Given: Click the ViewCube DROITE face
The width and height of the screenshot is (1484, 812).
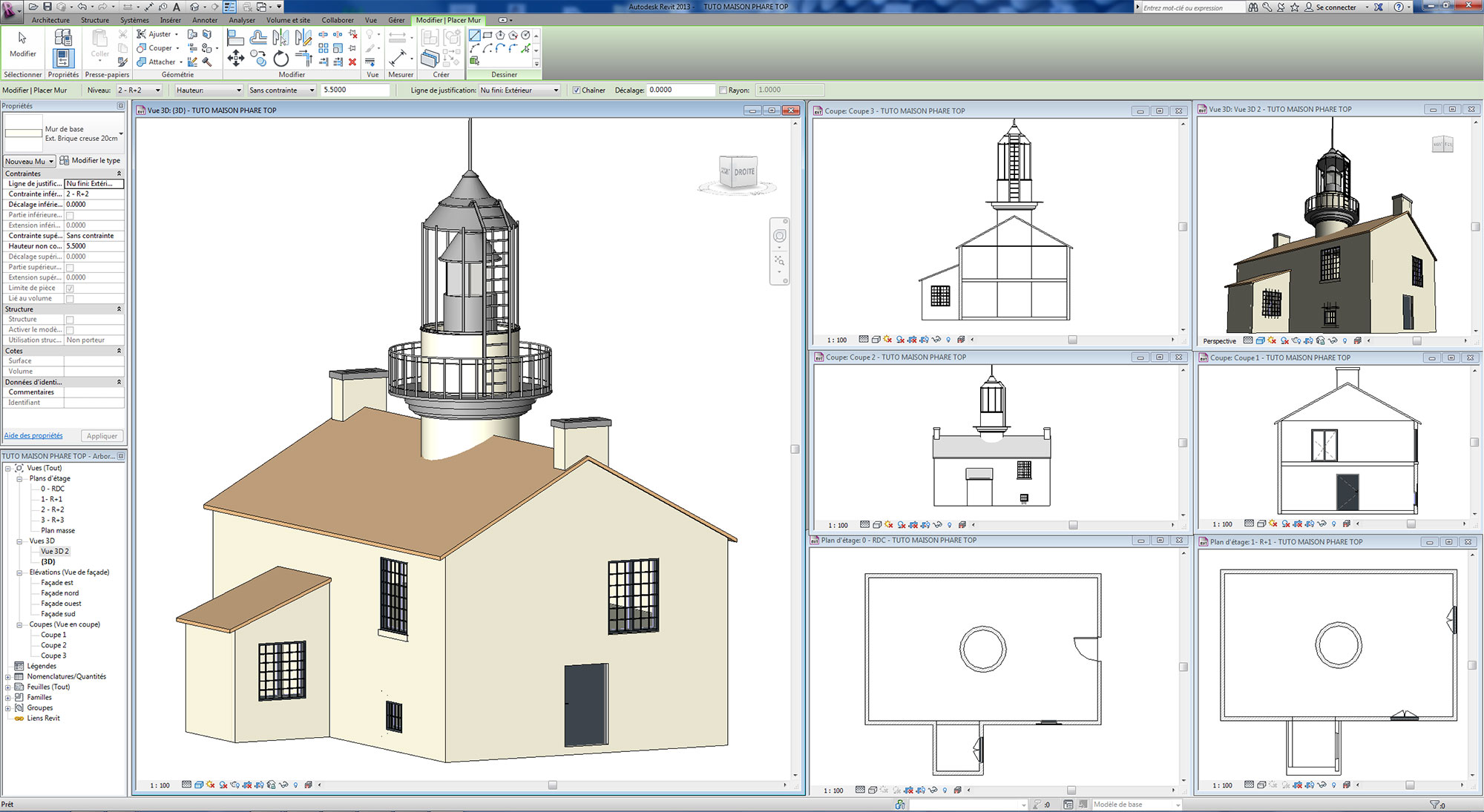Looking at the screenshot, I should pos(743,172).
